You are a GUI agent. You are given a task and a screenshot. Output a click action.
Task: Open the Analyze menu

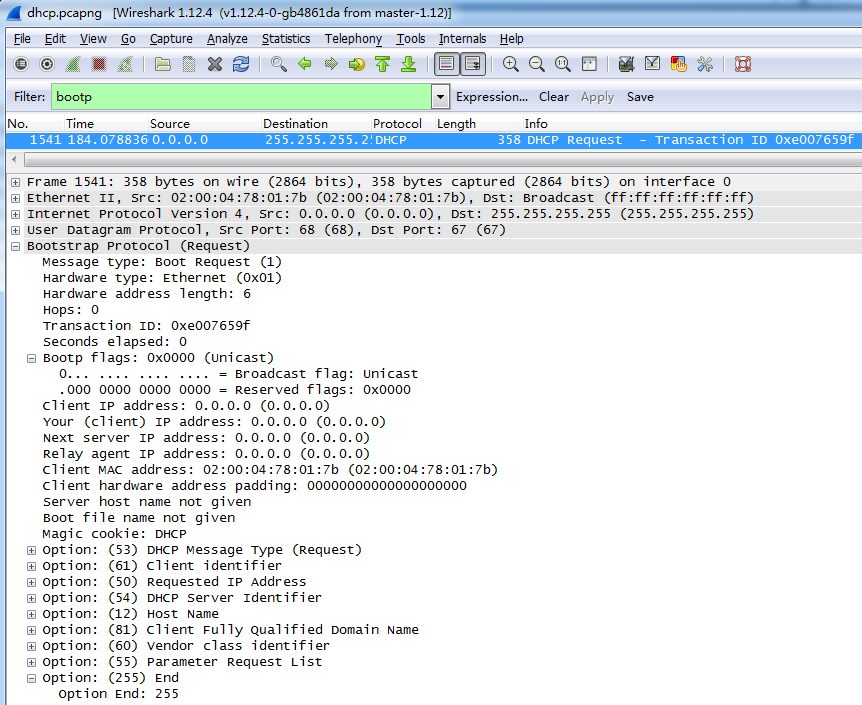[x=227, y=39]
